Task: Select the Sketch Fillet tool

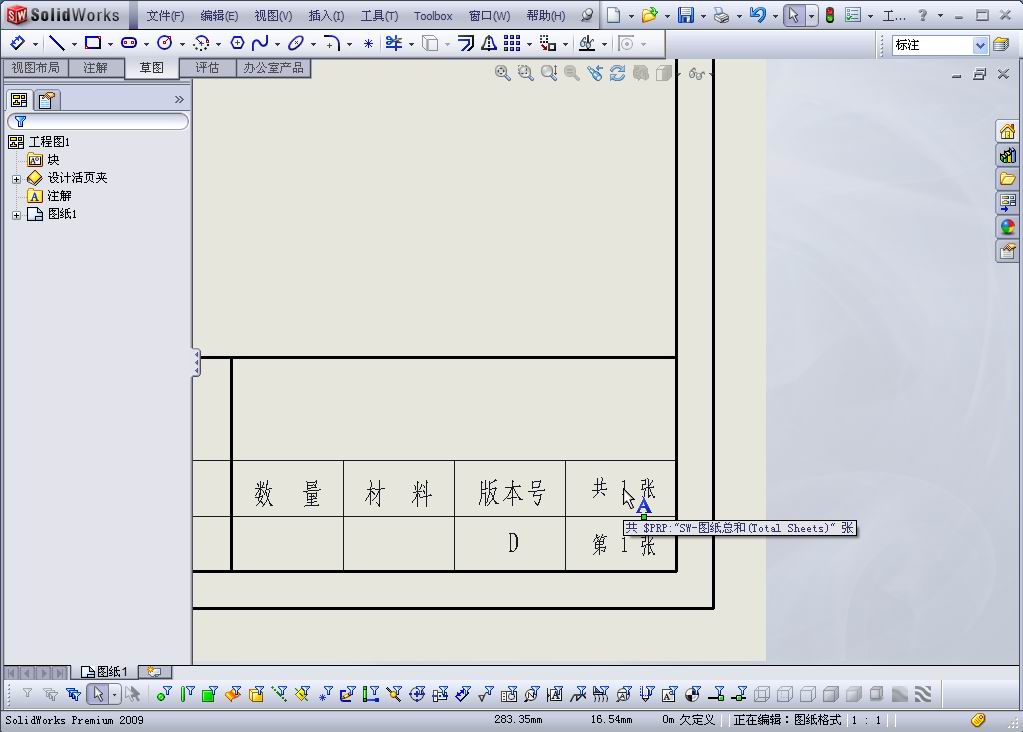Action: [332, 43]
